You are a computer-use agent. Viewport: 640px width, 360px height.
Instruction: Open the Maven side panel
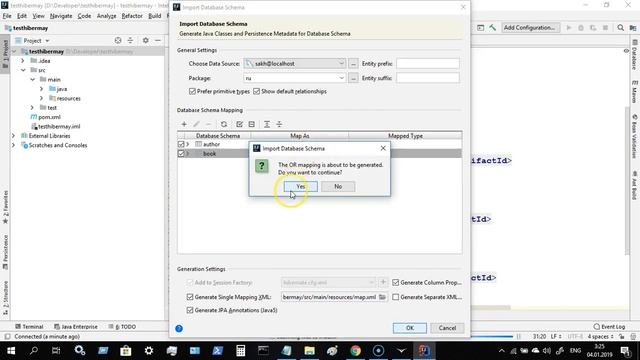pyautogui.click(x=635, y=92)
